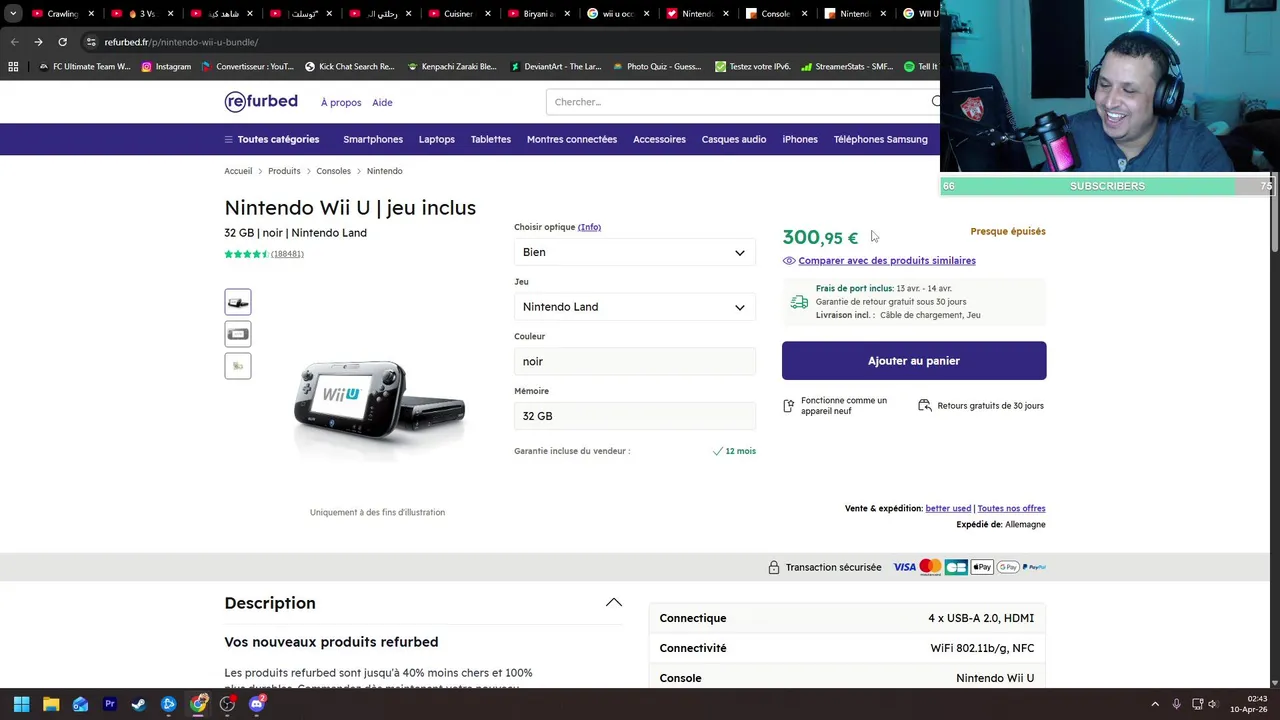
Task: Open the iPhones category
Action: tap(800, 139)
